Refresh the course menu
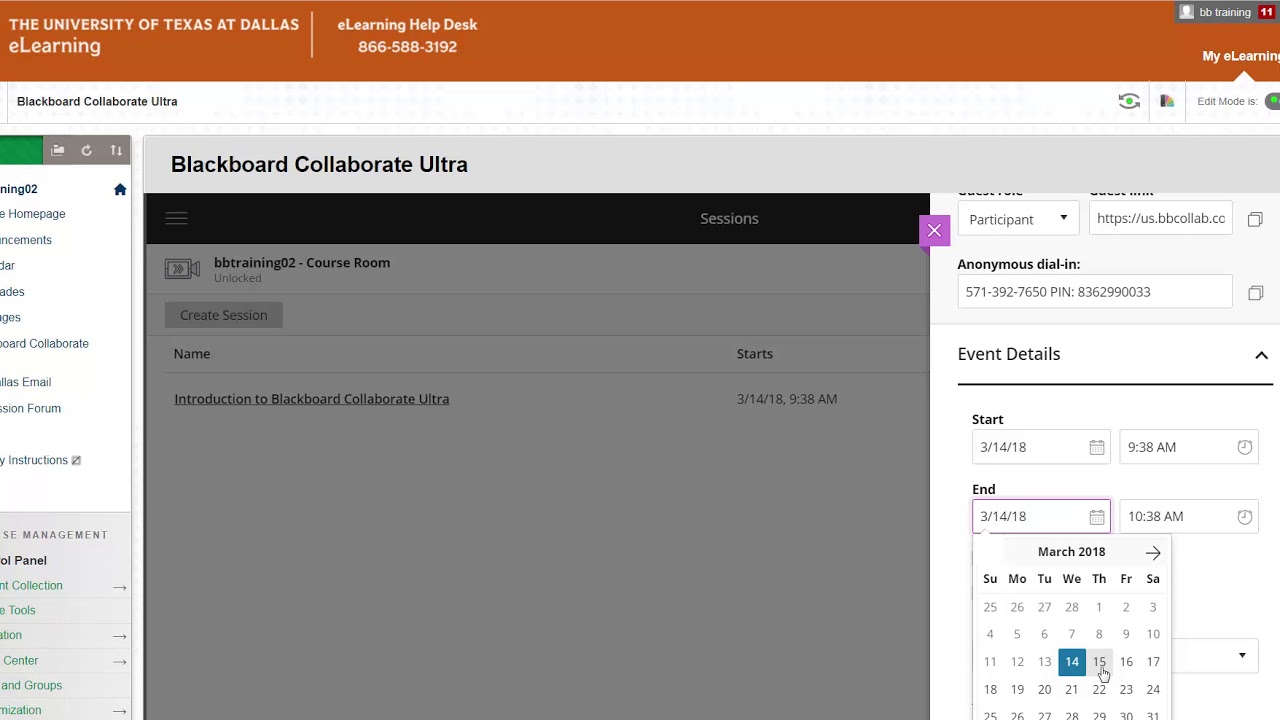The height and width of the screenshot is (720, 1280). pos(87,151)
